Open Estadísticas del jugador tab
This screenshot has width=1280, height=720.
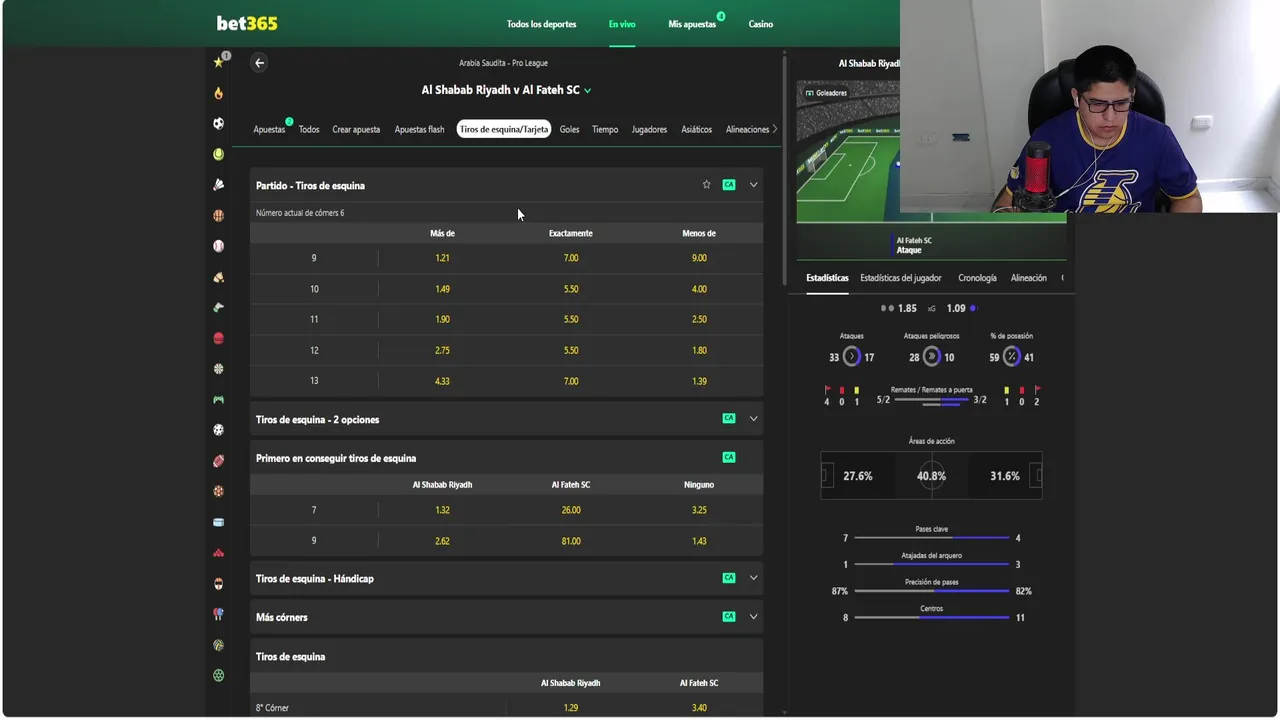[x=901, y=278]
